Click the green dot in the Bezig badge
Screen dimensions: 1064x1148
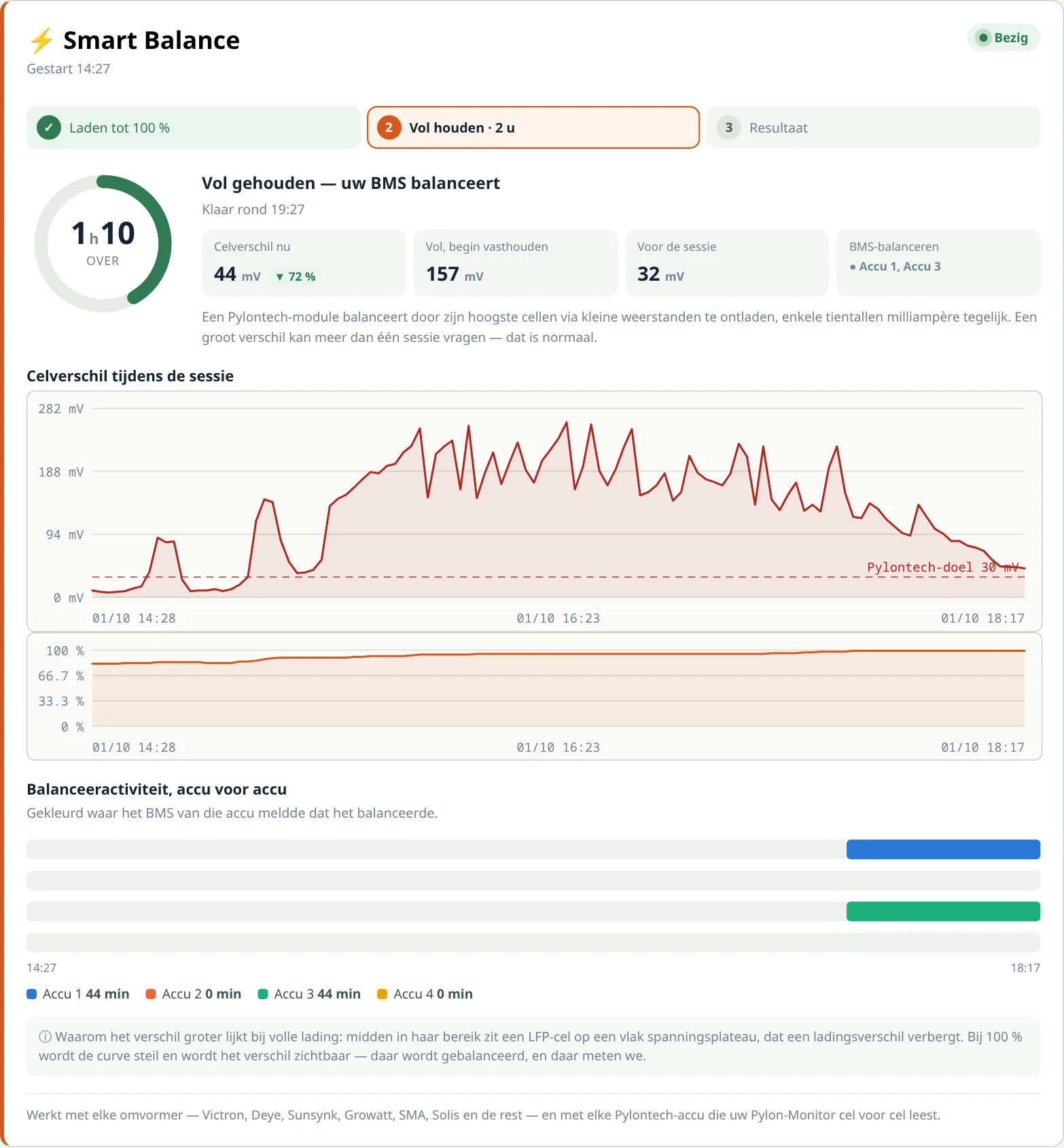click(x=983, y=38)
